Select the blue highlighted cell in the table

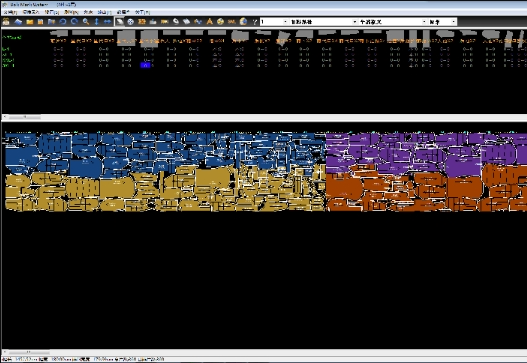(x=145, y=66)
